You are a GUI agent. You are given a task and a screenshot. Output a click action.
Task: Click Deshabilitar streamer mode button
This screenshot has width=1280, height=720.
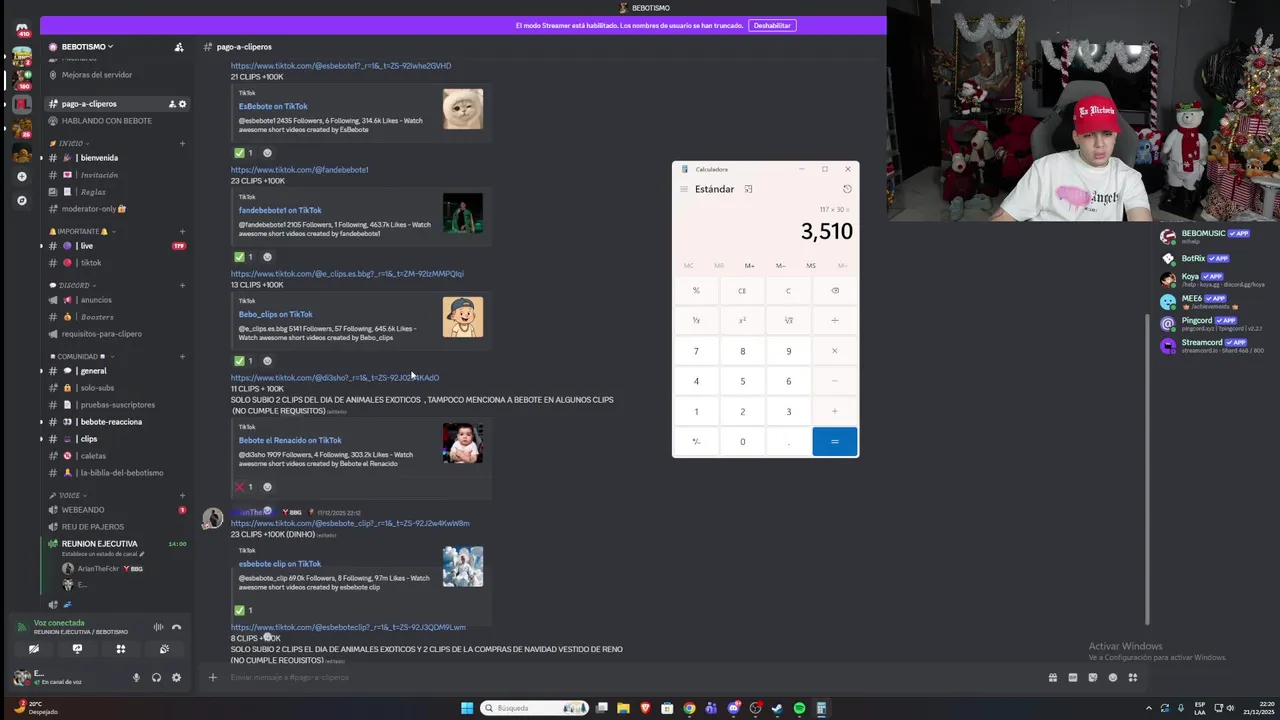click(772, 26)
